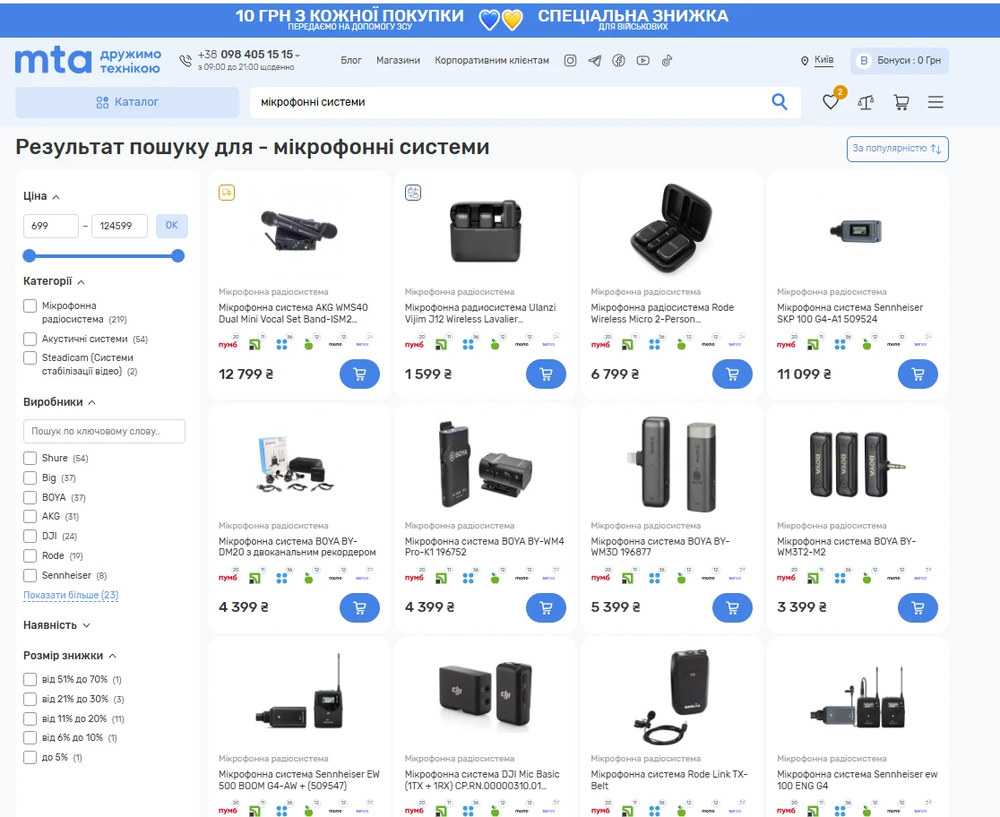The width and height of the screenshot is (1000, 817).
Task: Open the Блог menu item
Action: pos(351,61)
